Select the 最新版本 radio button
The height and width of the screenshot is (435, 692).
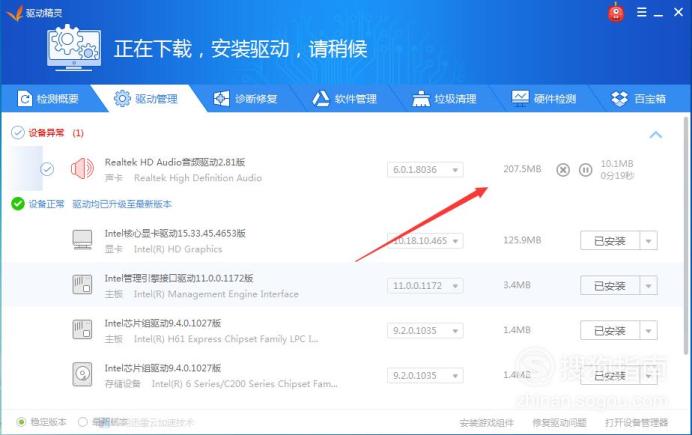click(x=83, y=422)
